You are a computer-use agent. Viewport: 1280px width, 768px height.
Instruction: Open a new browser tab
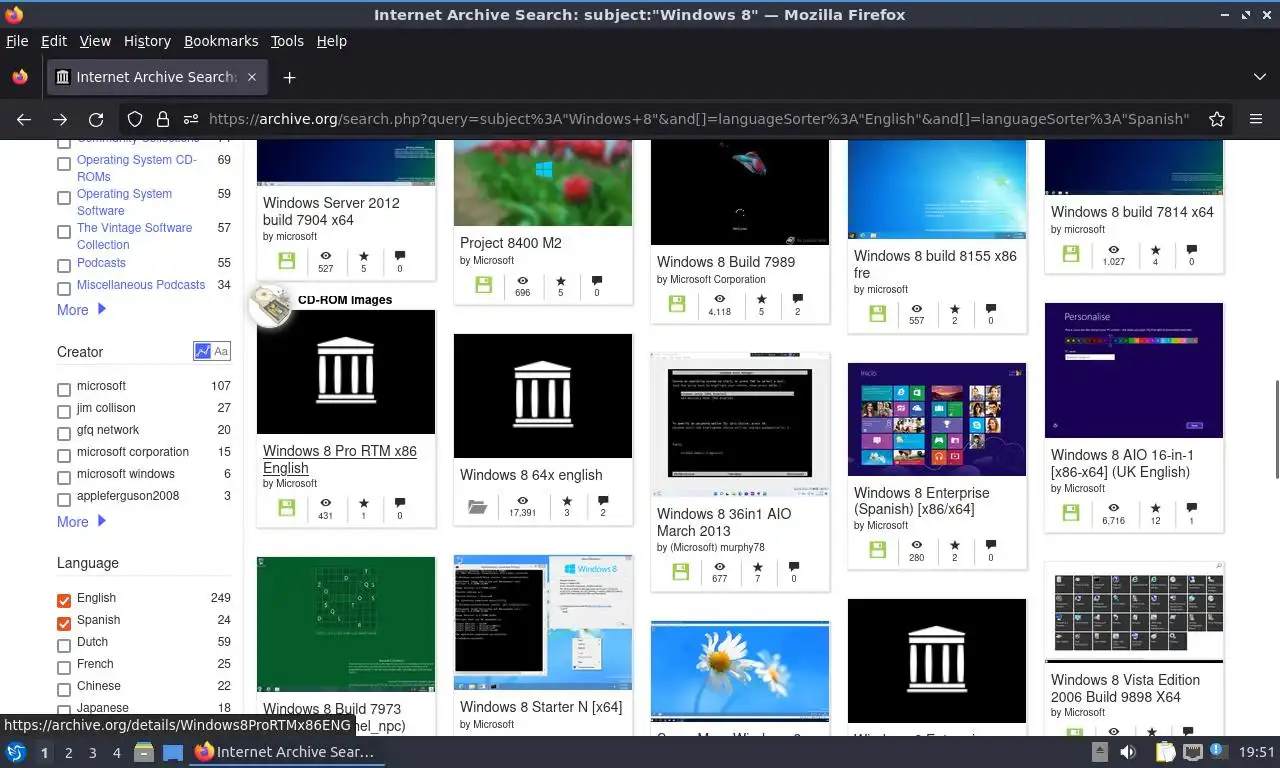click(x=289, y=77)
